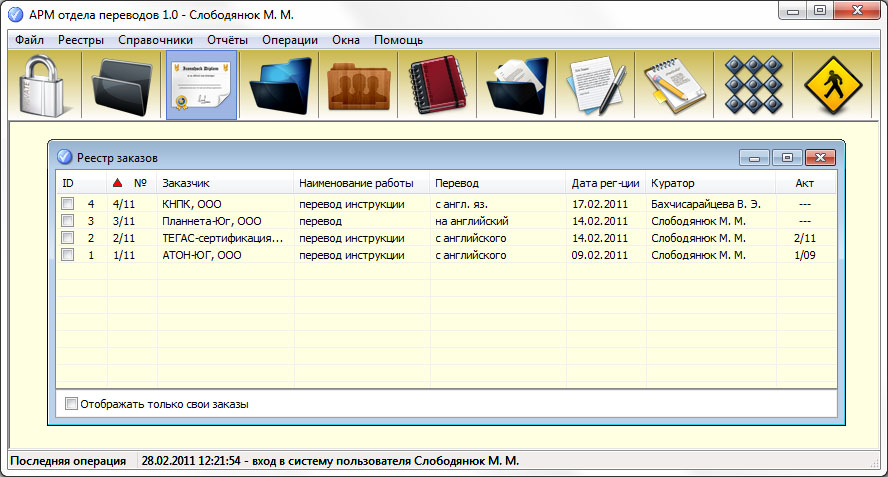This screenshot has width=888, height=477.
Task: Open the black empty folder toolbar icon
Action: pos(122,85)
